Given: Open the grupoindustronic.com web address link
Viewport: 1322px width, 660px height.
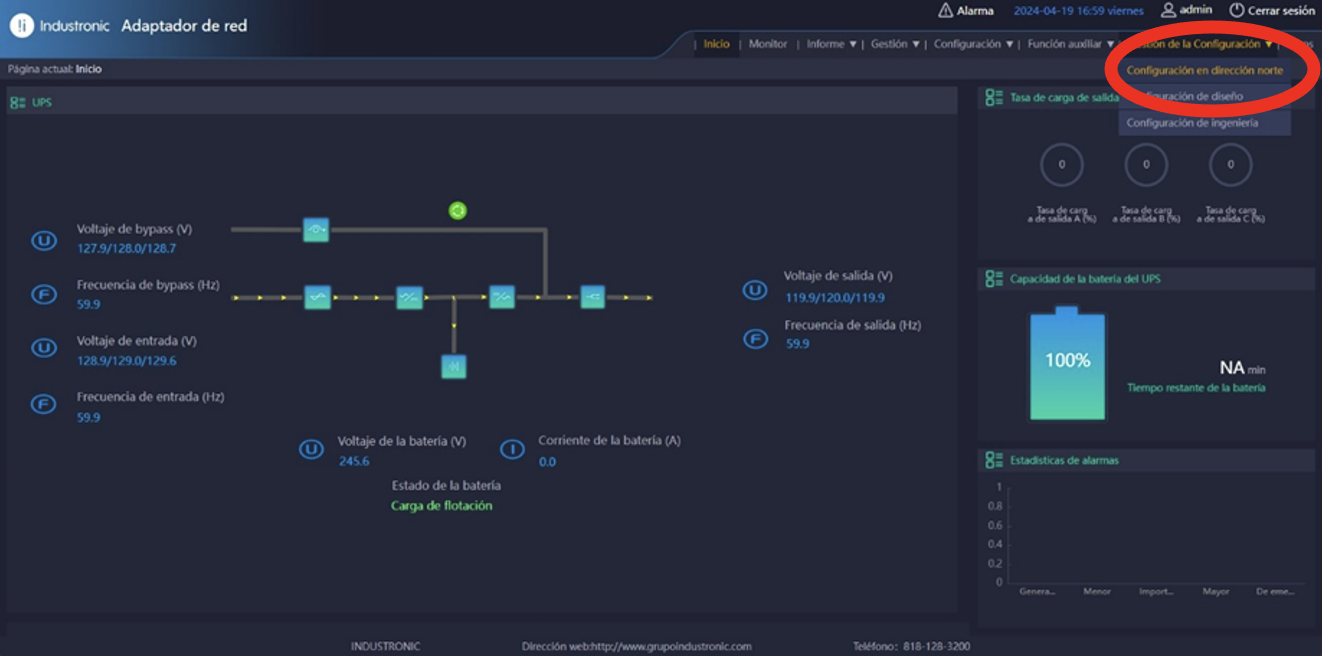Looking at the screenshot, I should (x=636, y=646).
